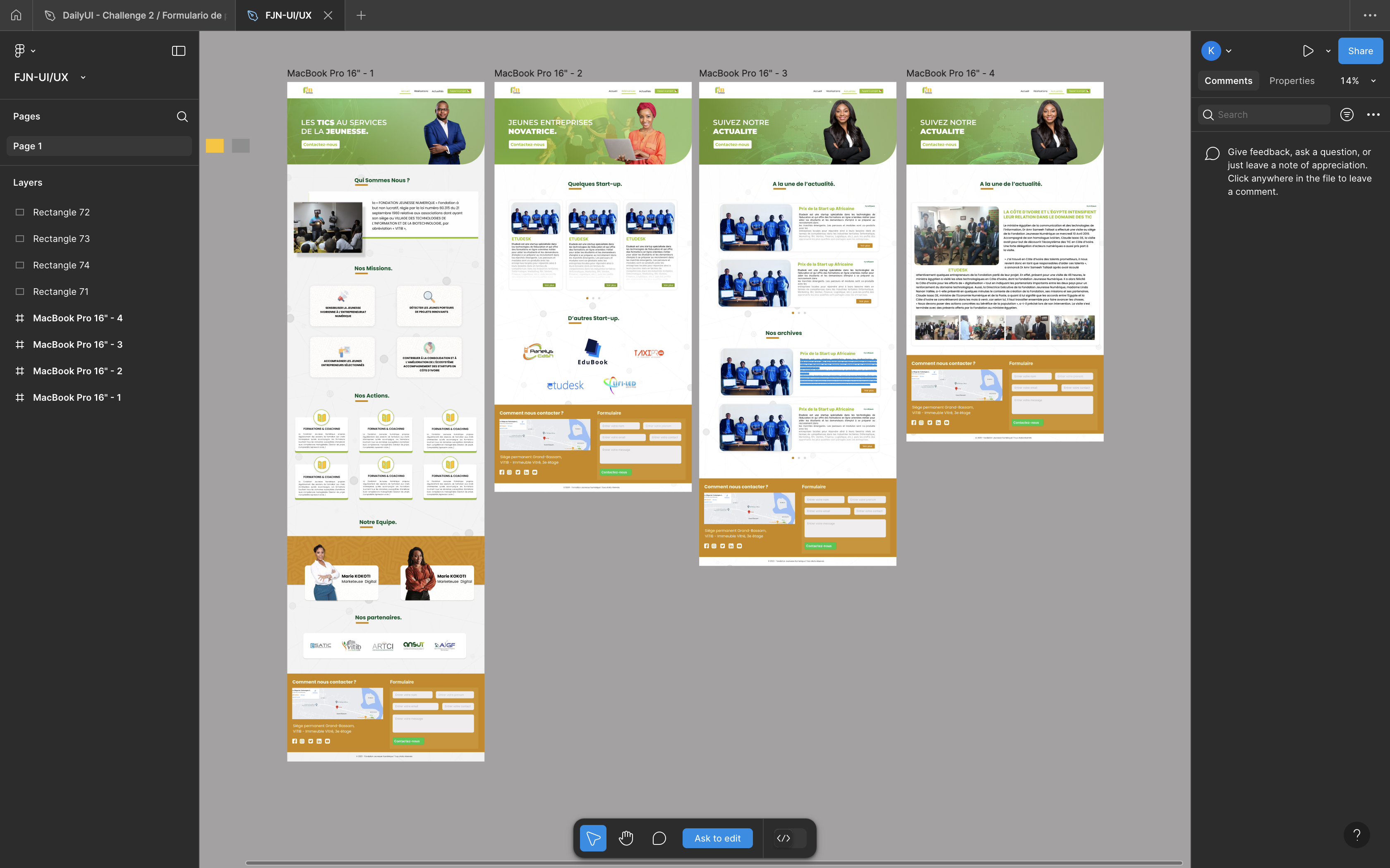This screenshot has height=868, width=1390.
Task: Expand the FJN-UI/UX file name dropdown
Action: click(x=83, y=77)
